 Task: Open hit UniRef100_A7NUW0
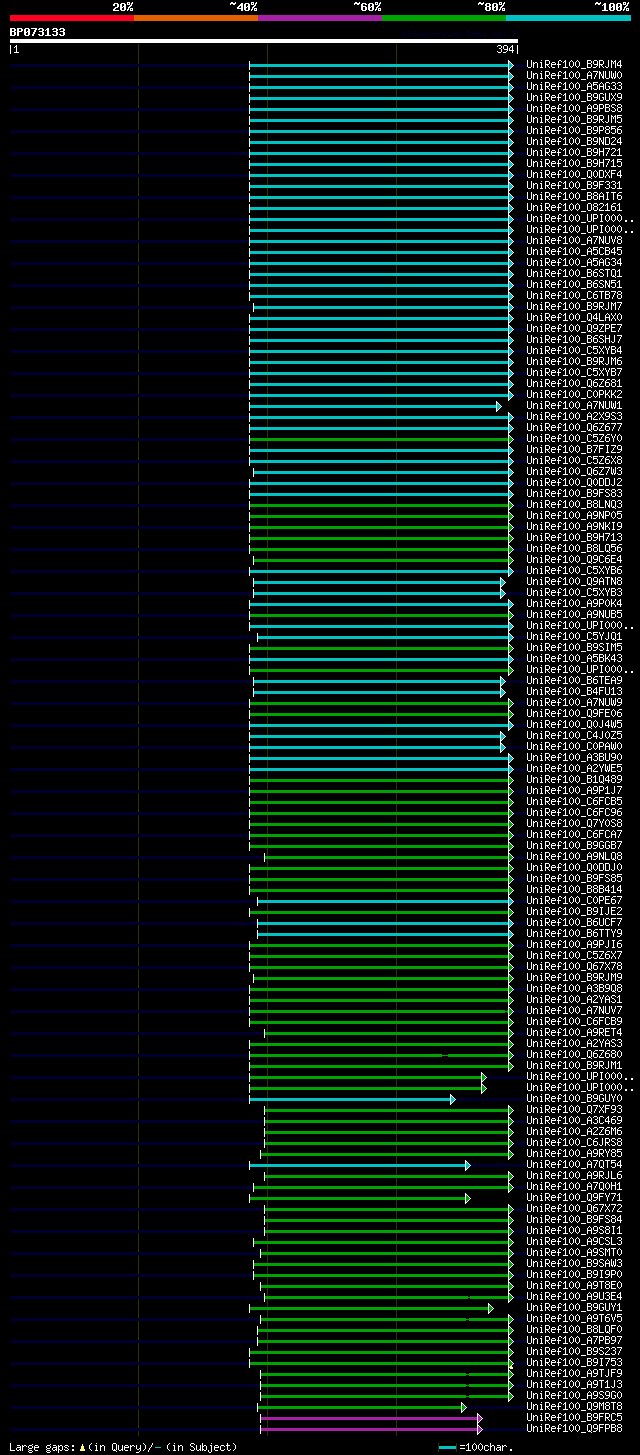tap(574, 75)
